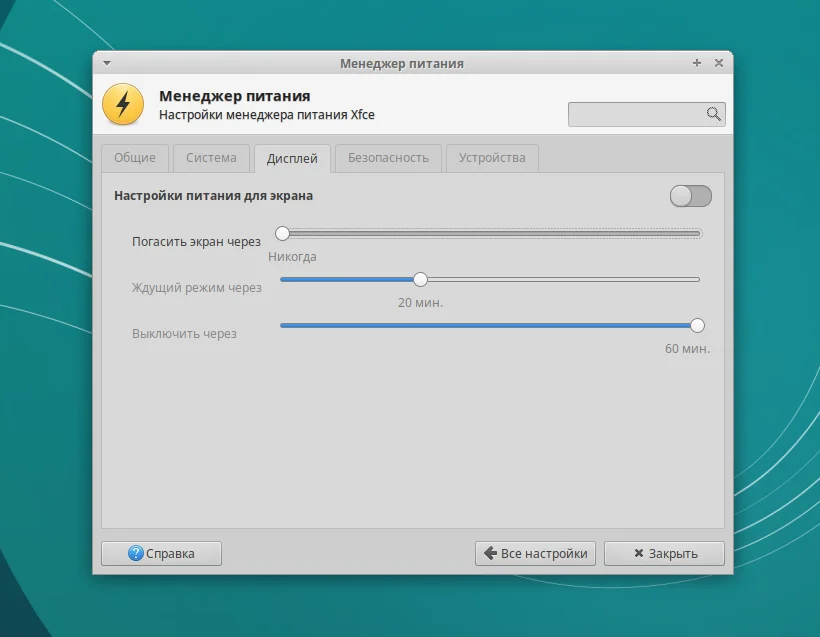Click the Закрыть button
The height and width of the screenshot is (637, 820).
point(664,553)
